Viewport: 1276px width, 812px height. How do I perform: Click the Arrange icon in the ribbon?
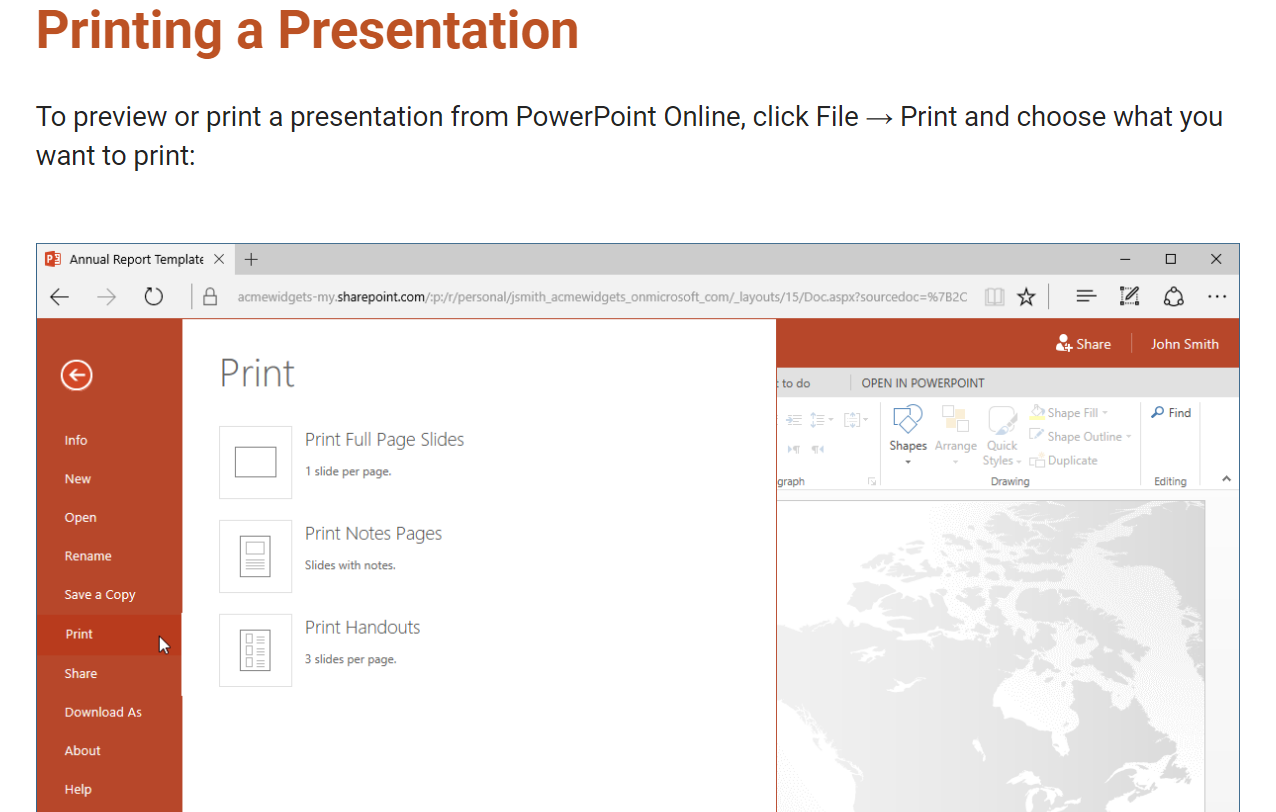[x=955, y=419]
